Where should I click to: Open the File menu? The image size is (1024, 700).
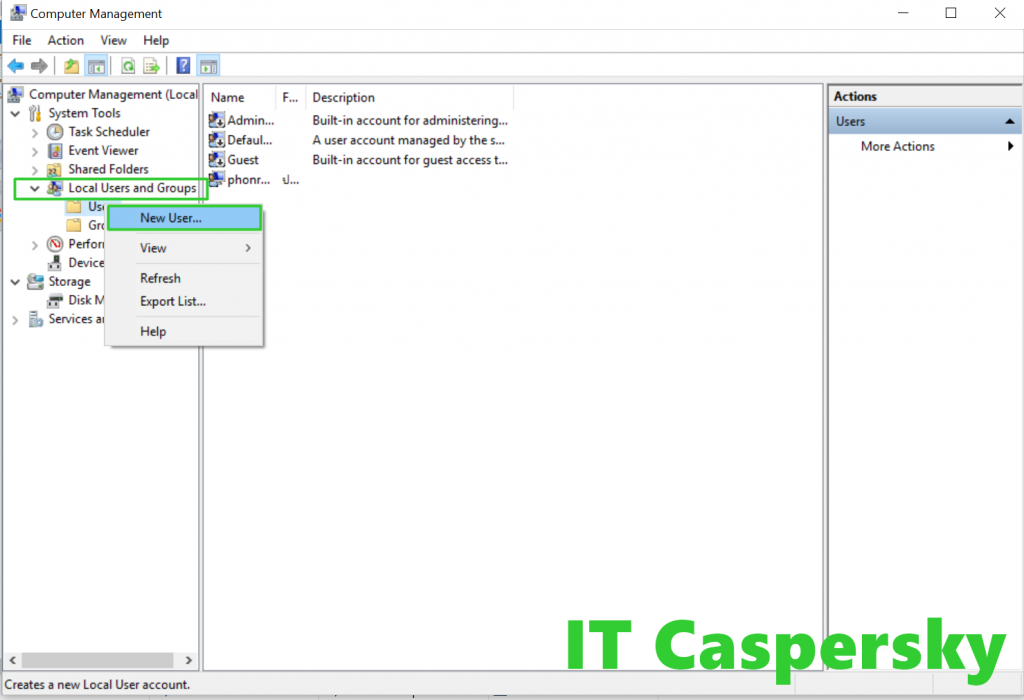(x=22, y=40)
